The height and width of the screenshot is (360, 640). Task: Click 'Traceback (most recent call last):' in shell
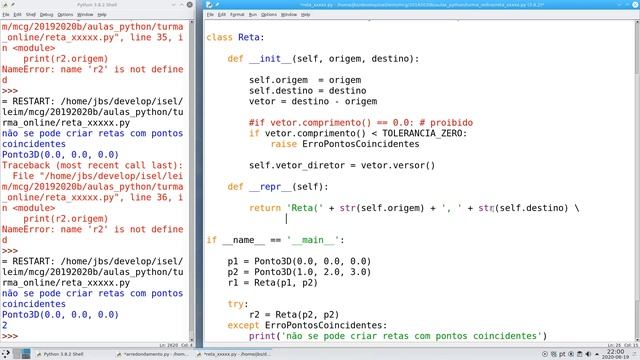[92, 165]
